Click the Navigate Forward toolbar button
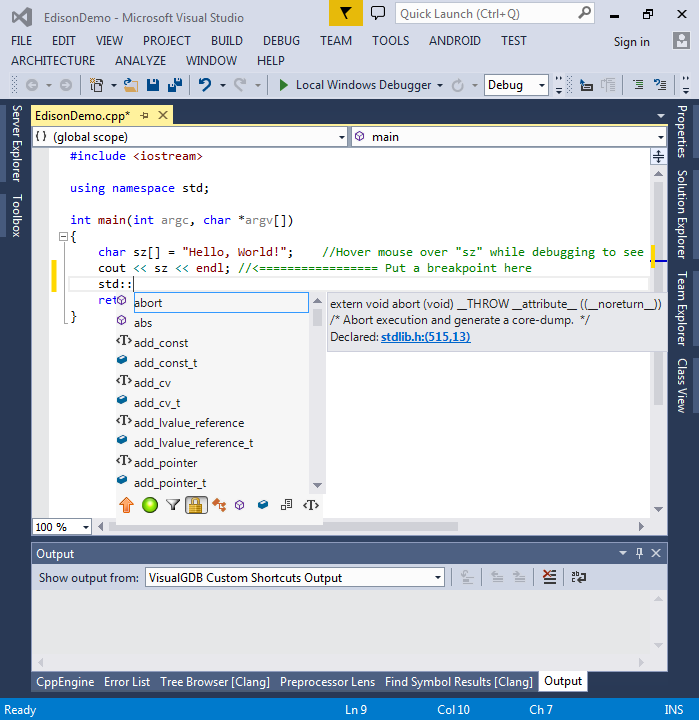Viewport: 699px width, 720px height. tap(66, 85)
